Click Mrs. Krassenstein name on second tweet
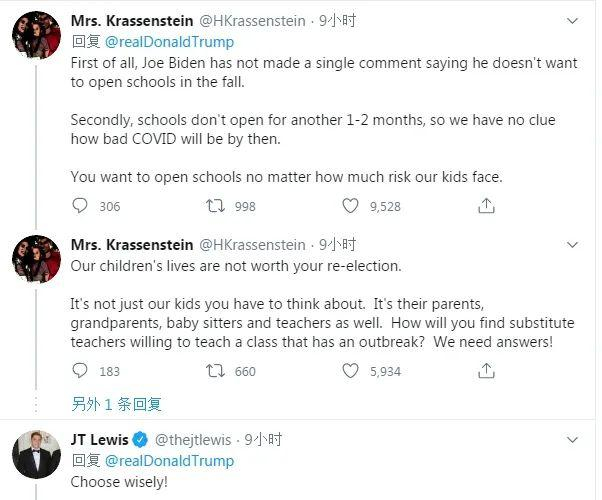The image size is (602, 500). point(132,245)
